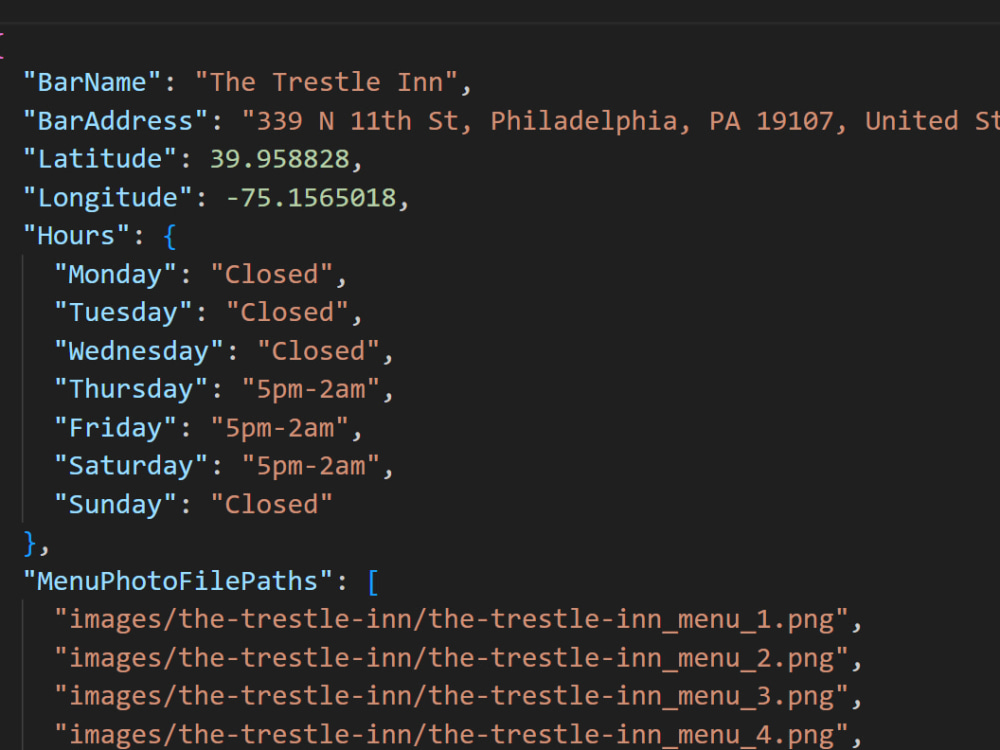Click the "Monday" key
Viewport: 1000px width, 750px height.
(x=115, y=275)
